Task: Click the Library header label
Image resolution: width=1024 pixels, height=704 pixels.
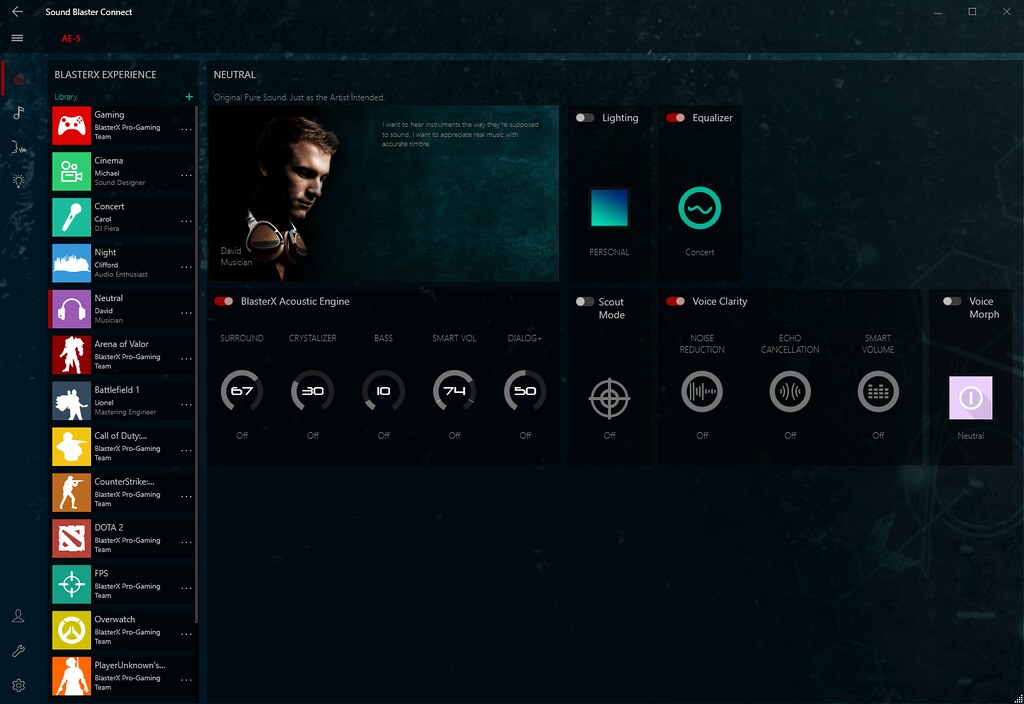Action: (x=65, y=97)
